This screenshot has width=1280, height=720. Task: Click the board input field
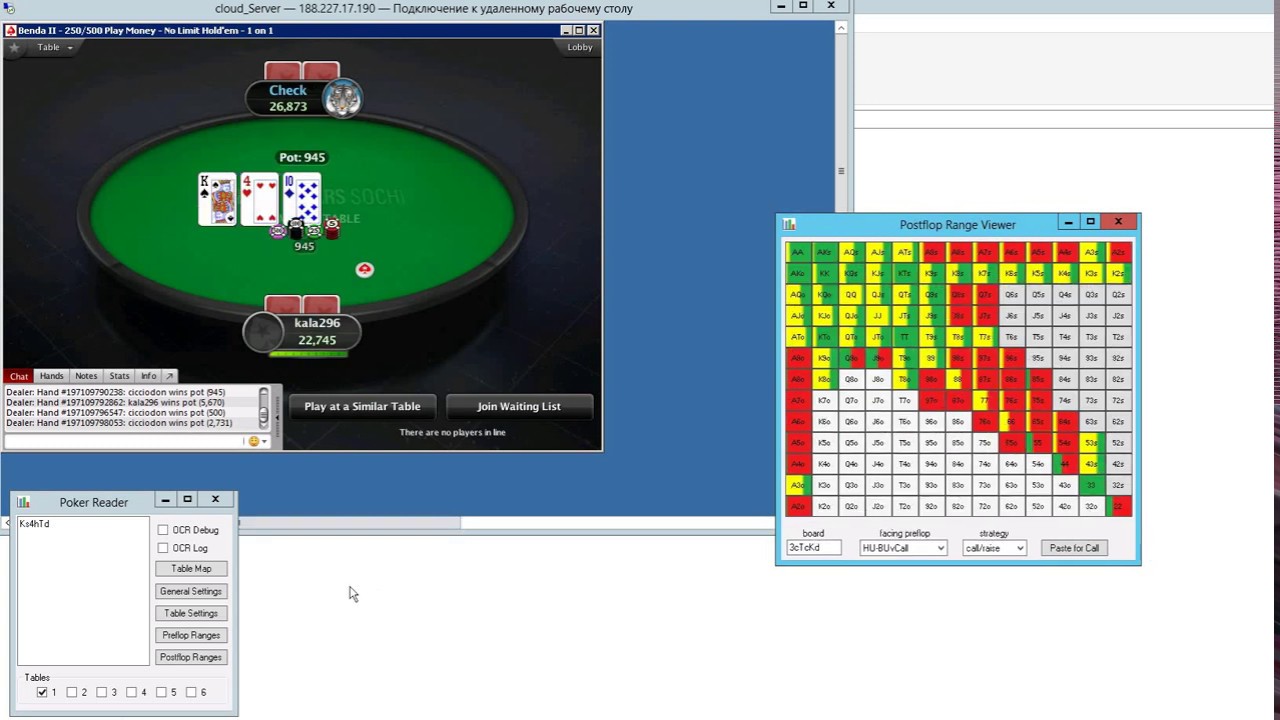(813, 548)
